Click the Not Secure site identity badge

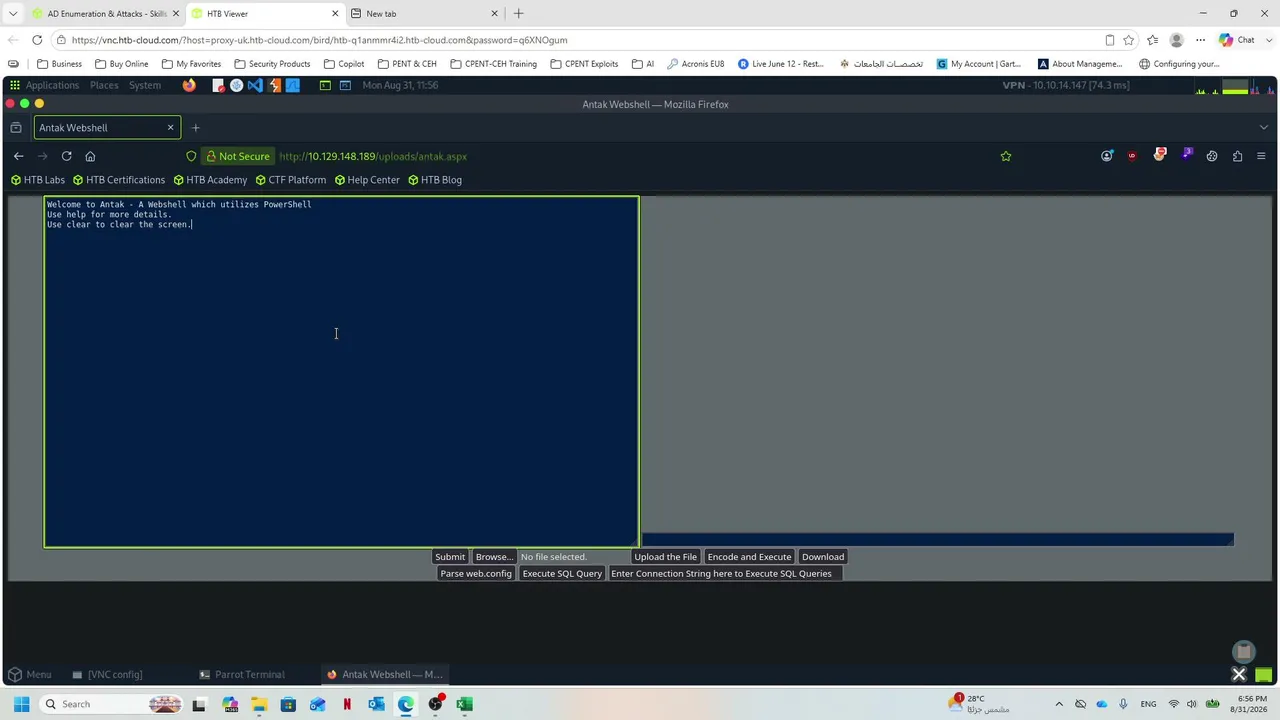click(x=238, y=156)
